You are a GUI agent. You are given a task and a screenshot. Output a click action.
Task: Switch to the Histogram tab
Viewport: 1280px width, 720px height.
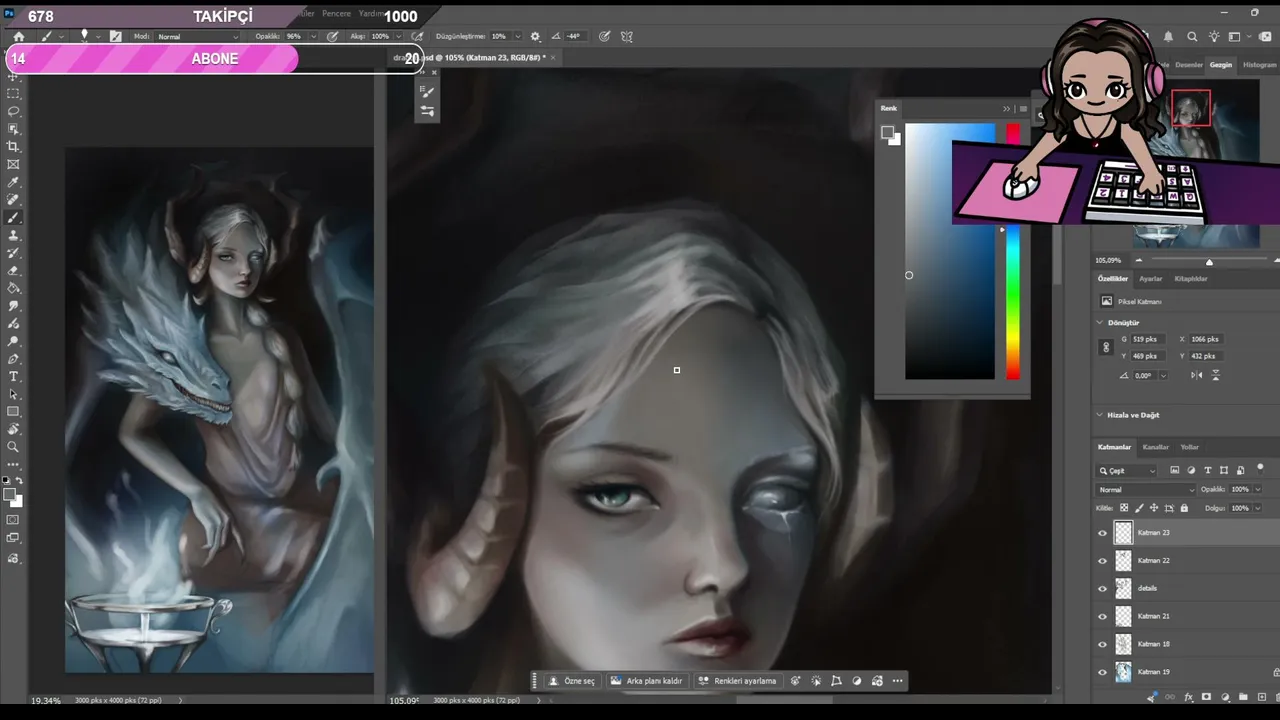coord(1259,65)
